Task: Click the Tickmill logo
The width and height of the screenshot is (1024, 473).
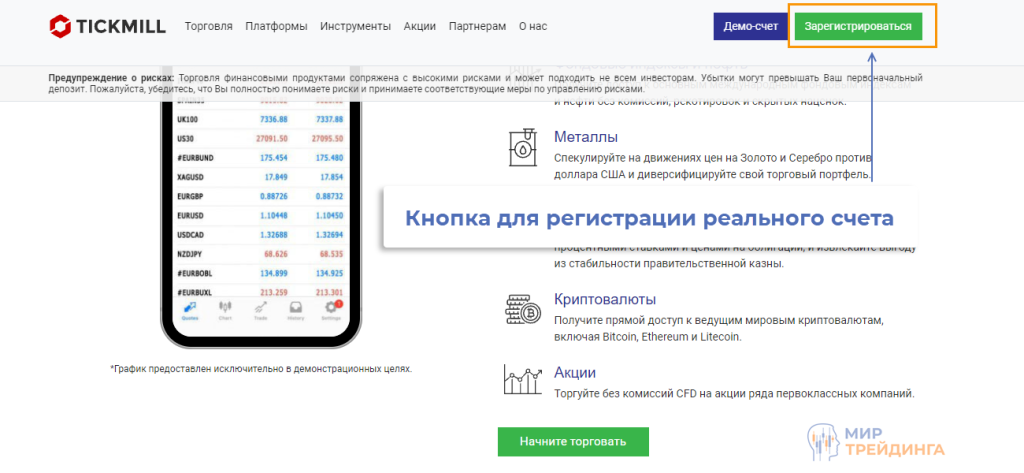Action: [107, 26]
